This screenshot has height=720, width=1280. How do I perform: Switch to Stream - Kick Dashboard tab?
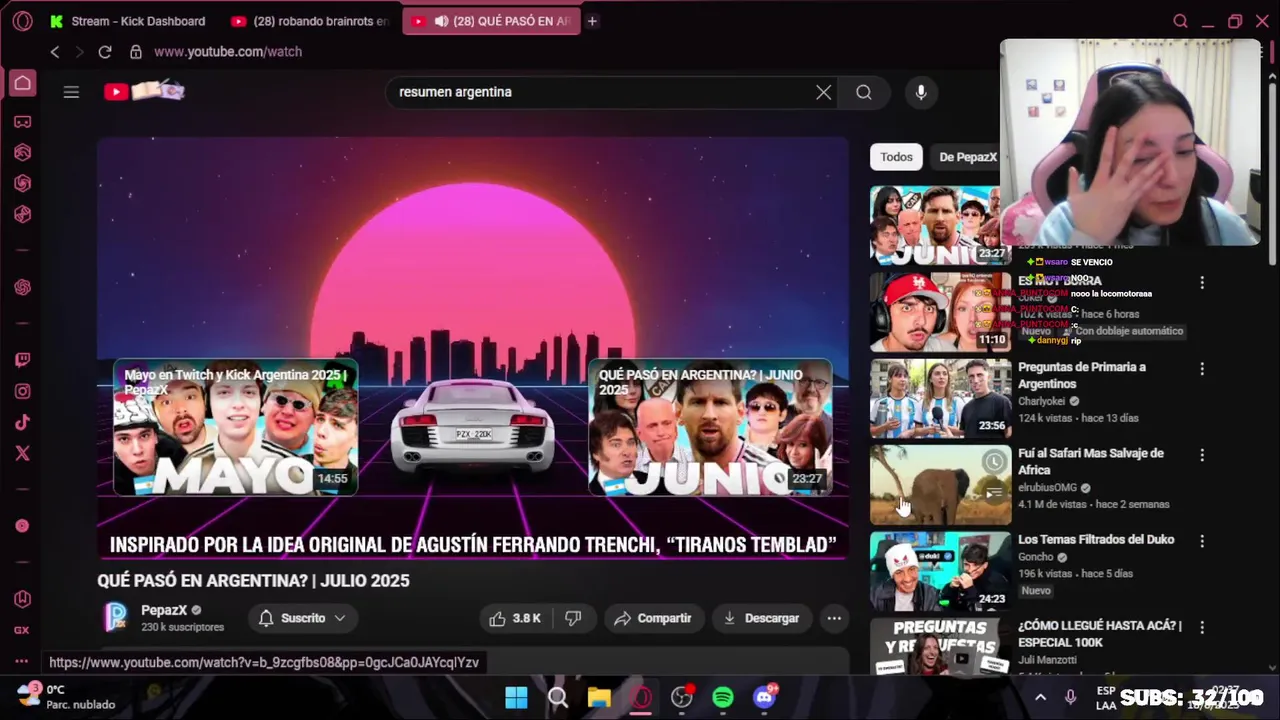128,21
